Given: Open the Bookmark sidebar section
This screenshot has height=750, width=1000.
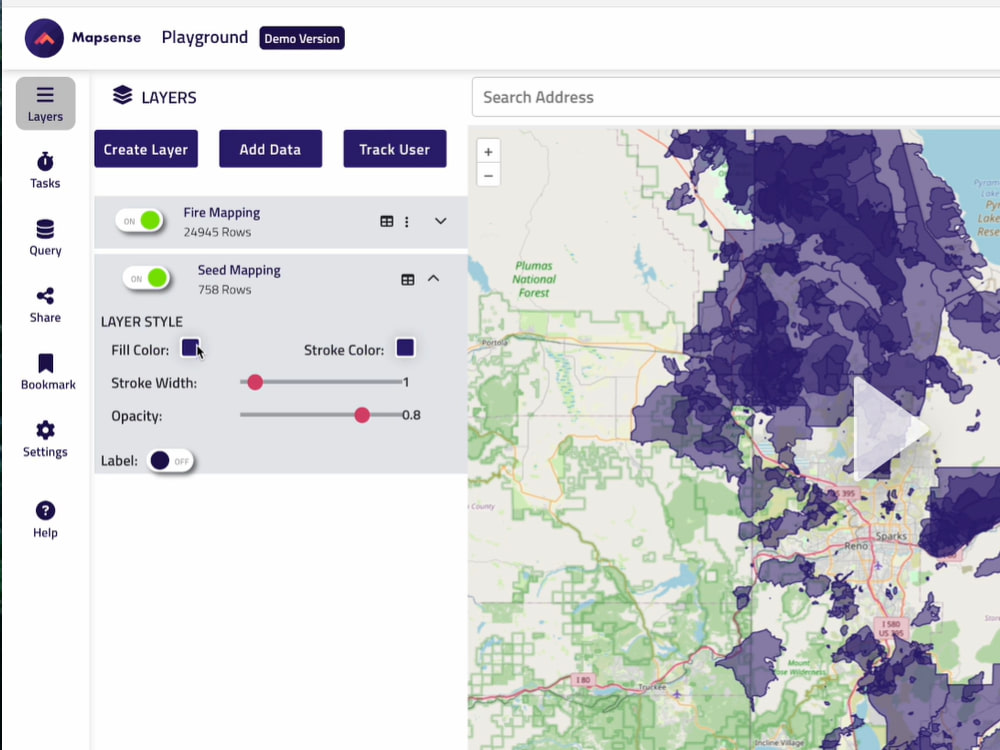Looking at the screenshot, I should [x=48, y=372].
